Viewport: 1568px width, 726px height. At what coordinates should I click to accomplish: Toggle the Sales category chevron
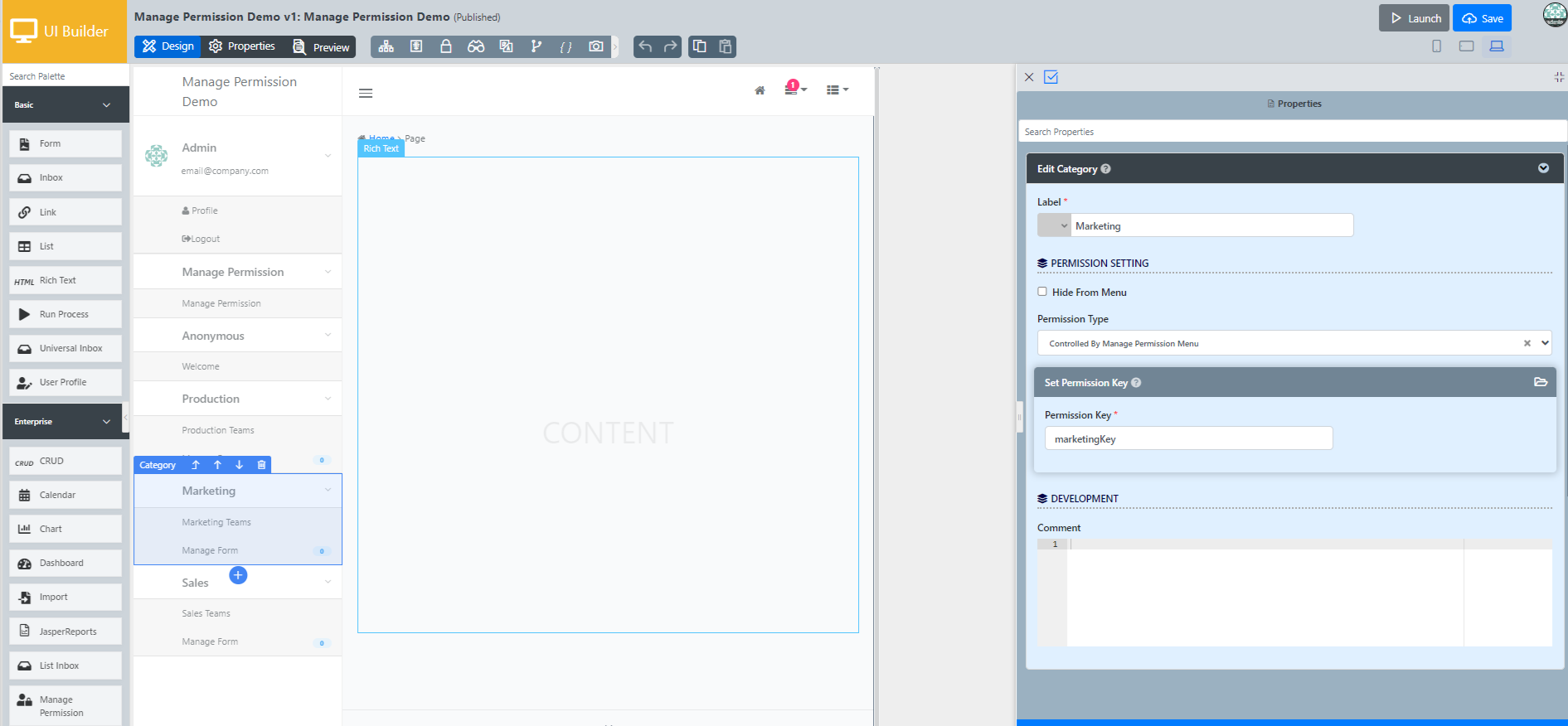[328, 582]
